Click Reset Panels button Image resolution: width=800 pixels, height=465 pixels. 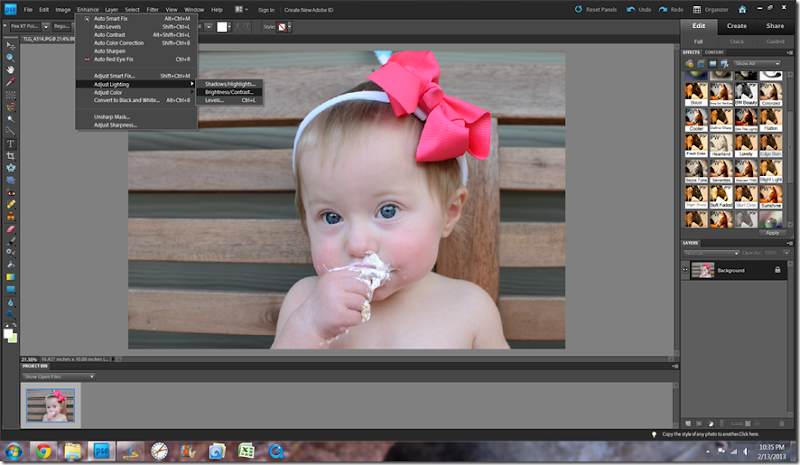(598, 9)
